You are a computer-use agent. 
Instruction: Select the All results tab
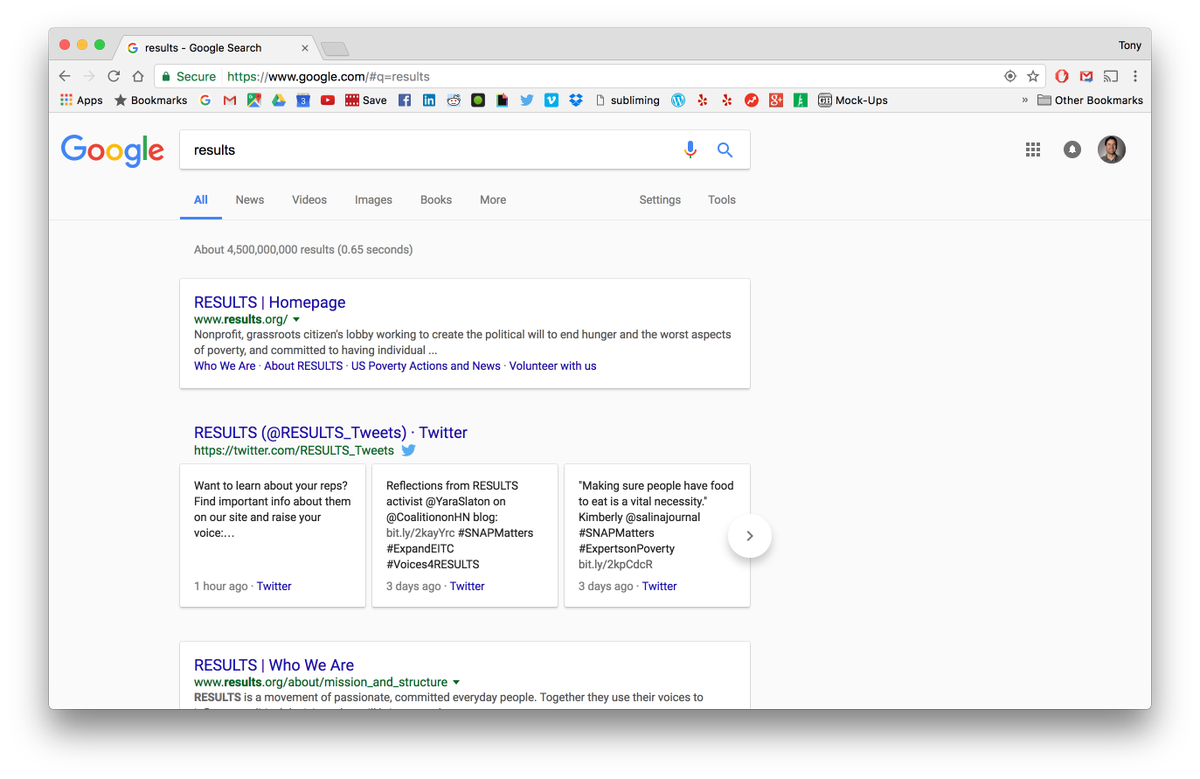201,200
